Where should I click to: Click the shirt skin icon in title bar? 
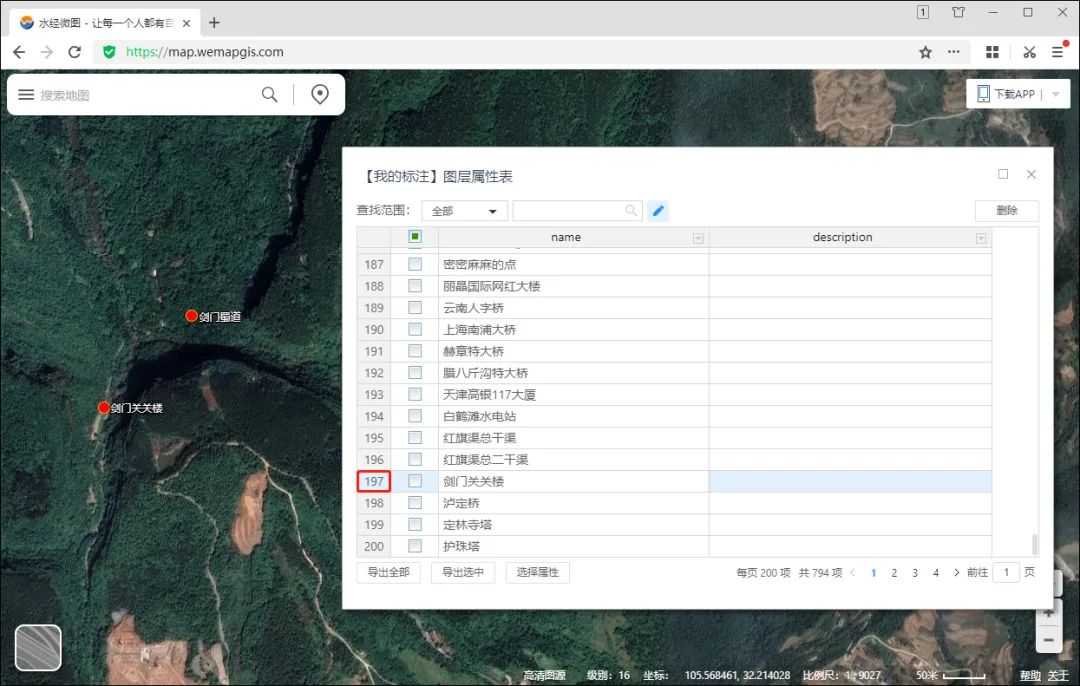[x=958, y=12]
